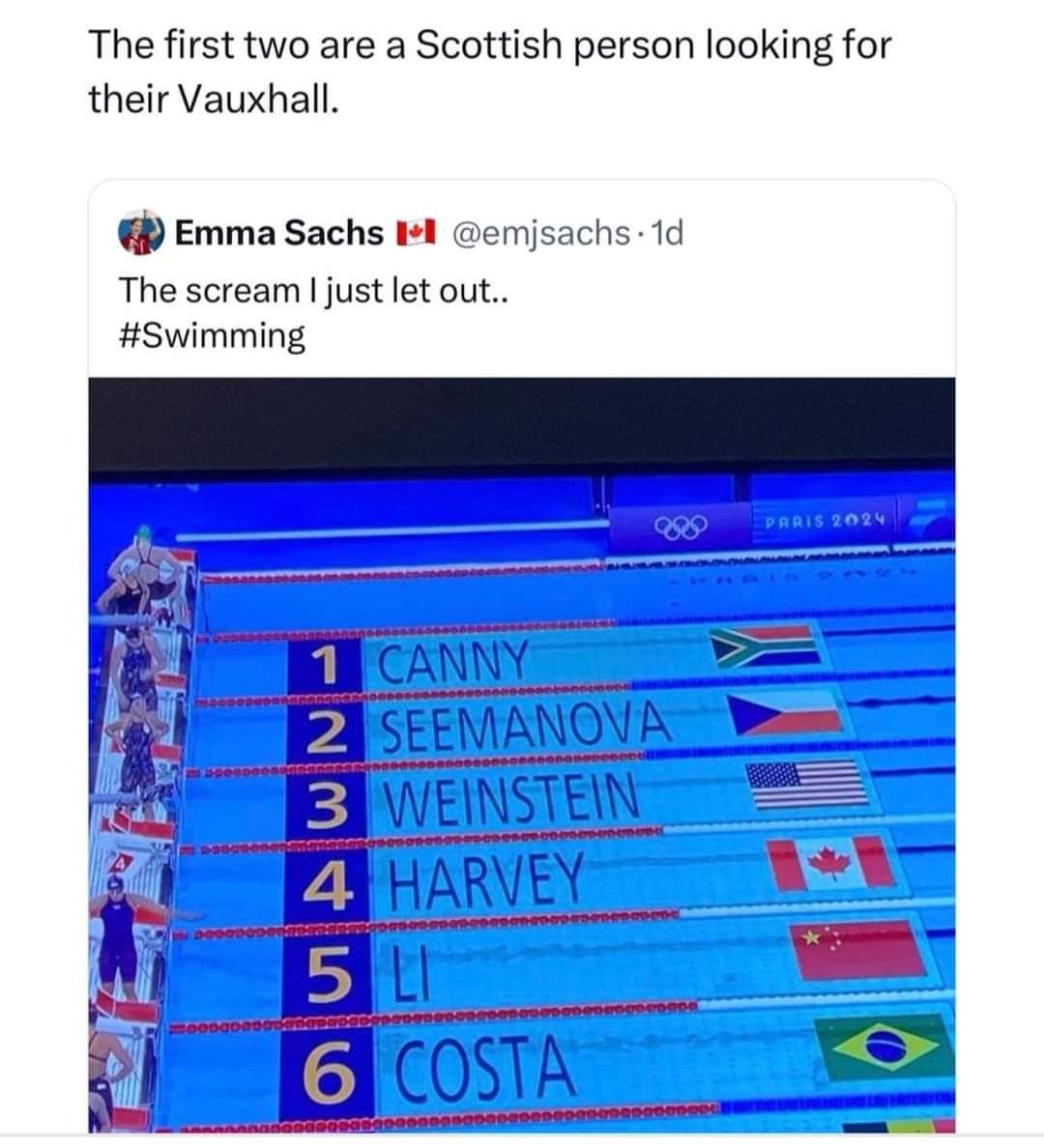The image size is (1044, 1148).
Task: Click the 1d timestamp on the quoted tweet
Action: (668, 233)
